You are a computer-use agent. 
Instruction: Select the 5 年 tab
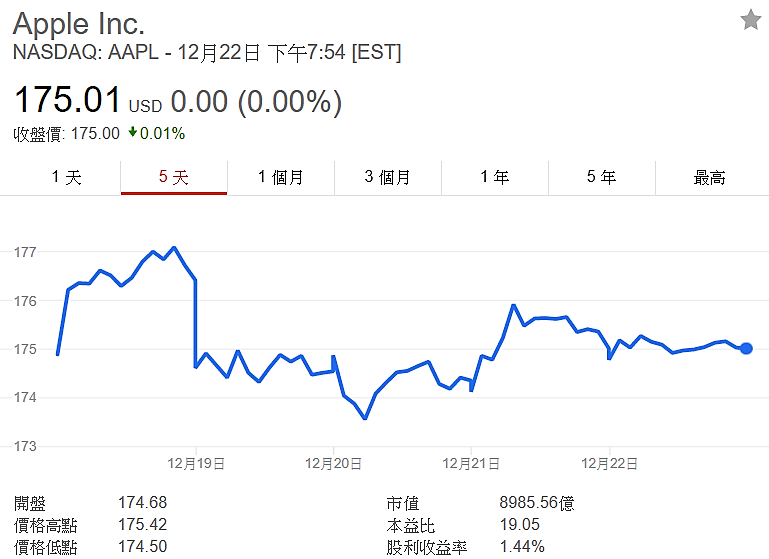click(602, 177)
